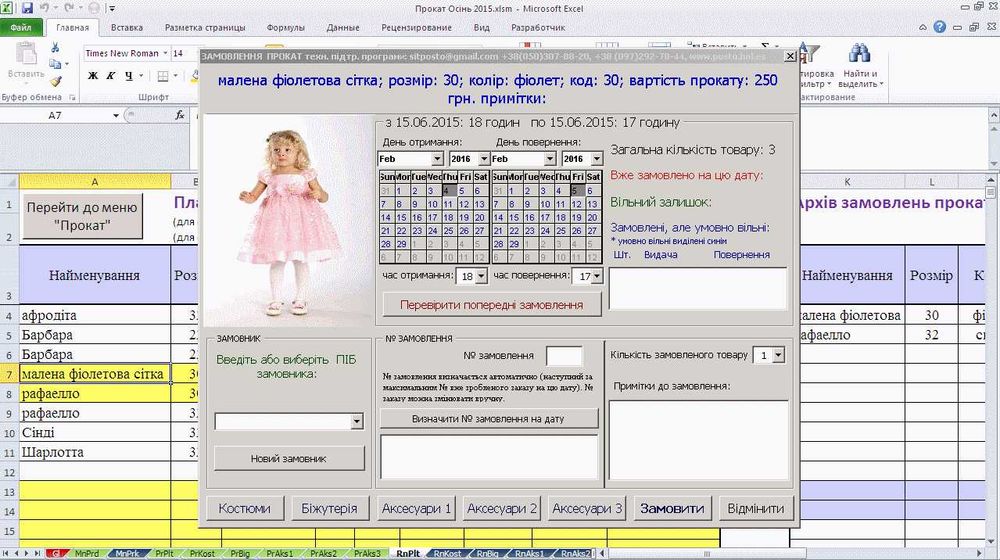Close the ЗАМОВЛЕННЯ ПРОКАТ dialog
Image resolution: width=1000 pixels, height=560 pixels.
tap(790, 56)
